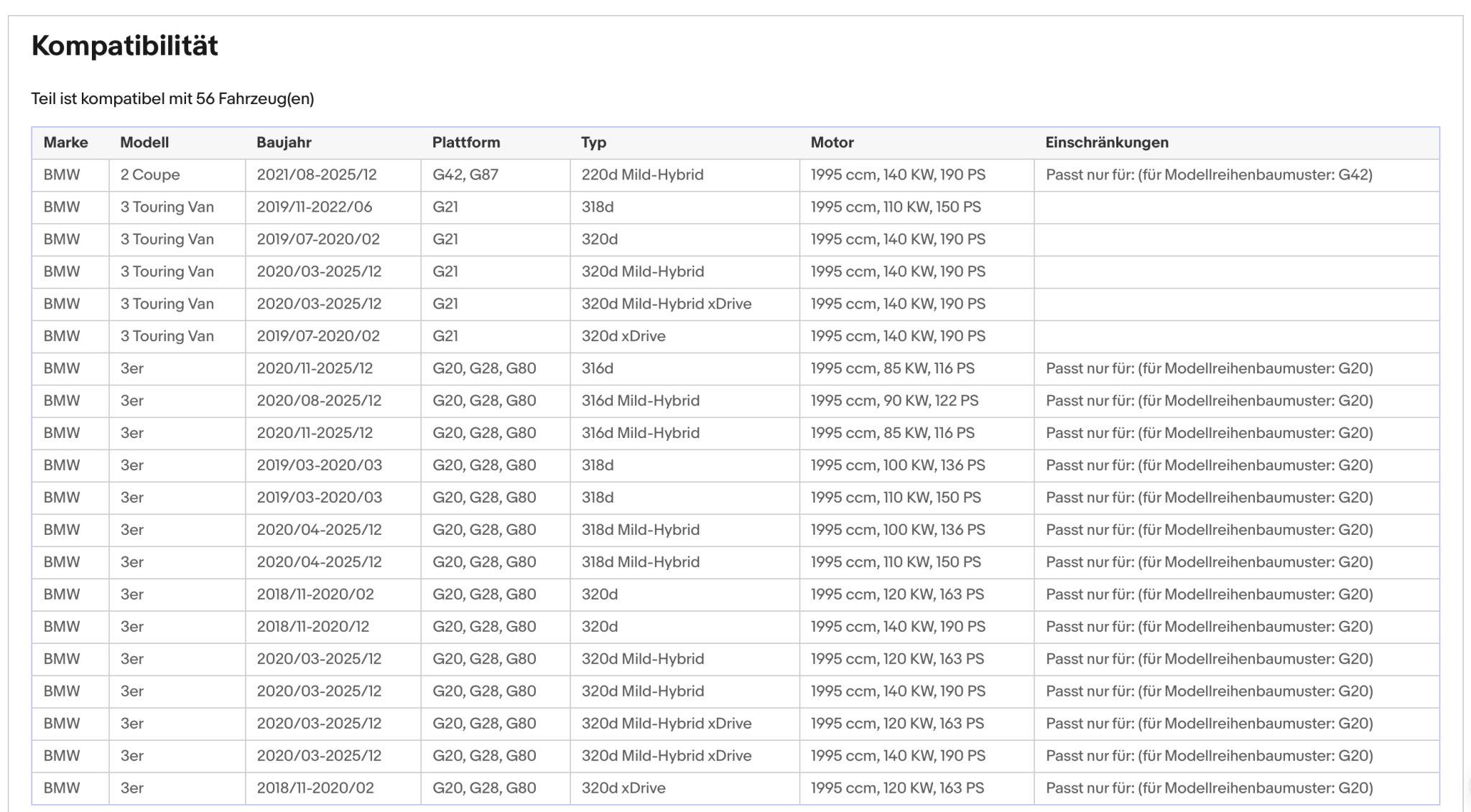Click the G20 restriction note in the 320d xDrive row
This screenshot has width=1471, height=812.
1210,788
